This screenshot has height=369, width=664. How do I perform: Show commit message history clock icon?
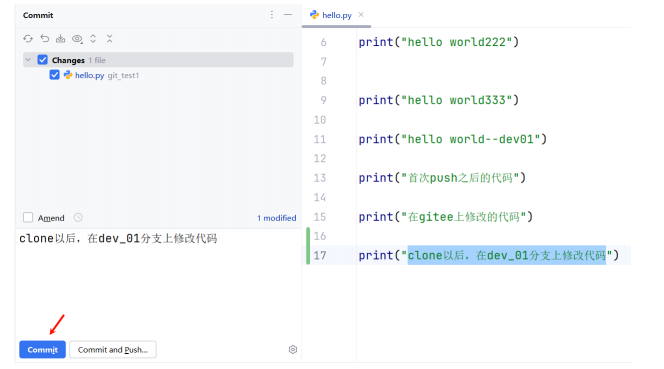(x=78, y=217)
